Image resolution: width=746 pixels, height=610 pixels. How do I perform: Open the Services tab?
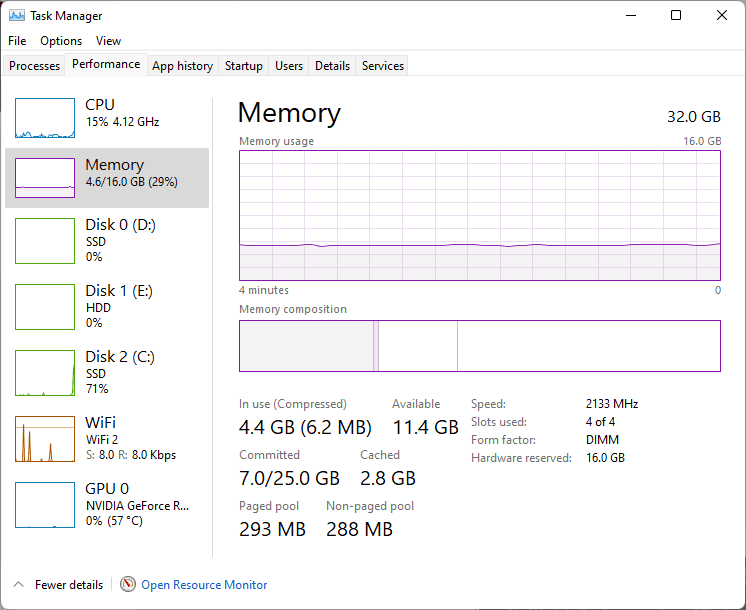click(x=383, y=66)
